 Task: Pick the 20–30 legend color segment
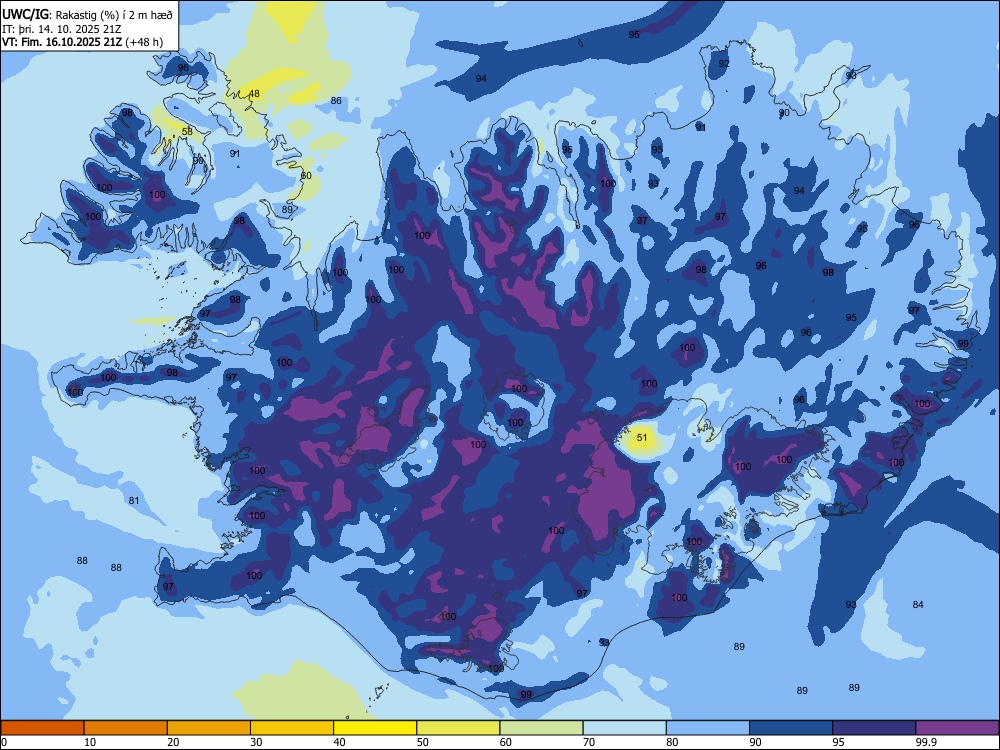(209, 728)
